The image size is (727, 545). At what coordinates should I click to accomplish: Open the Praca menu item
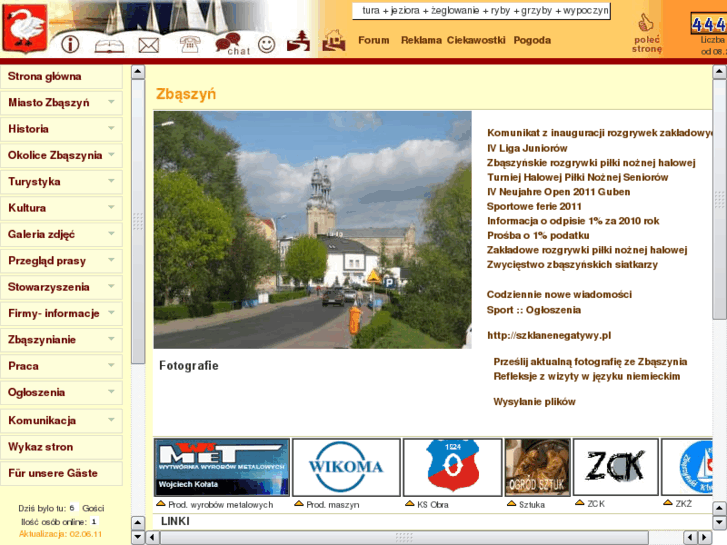pyautogui.click(x=61, y=366)
